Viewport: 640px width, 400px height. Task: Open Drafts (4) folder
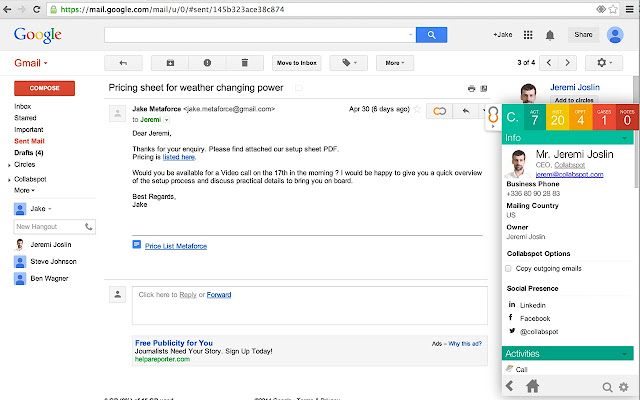29,153
